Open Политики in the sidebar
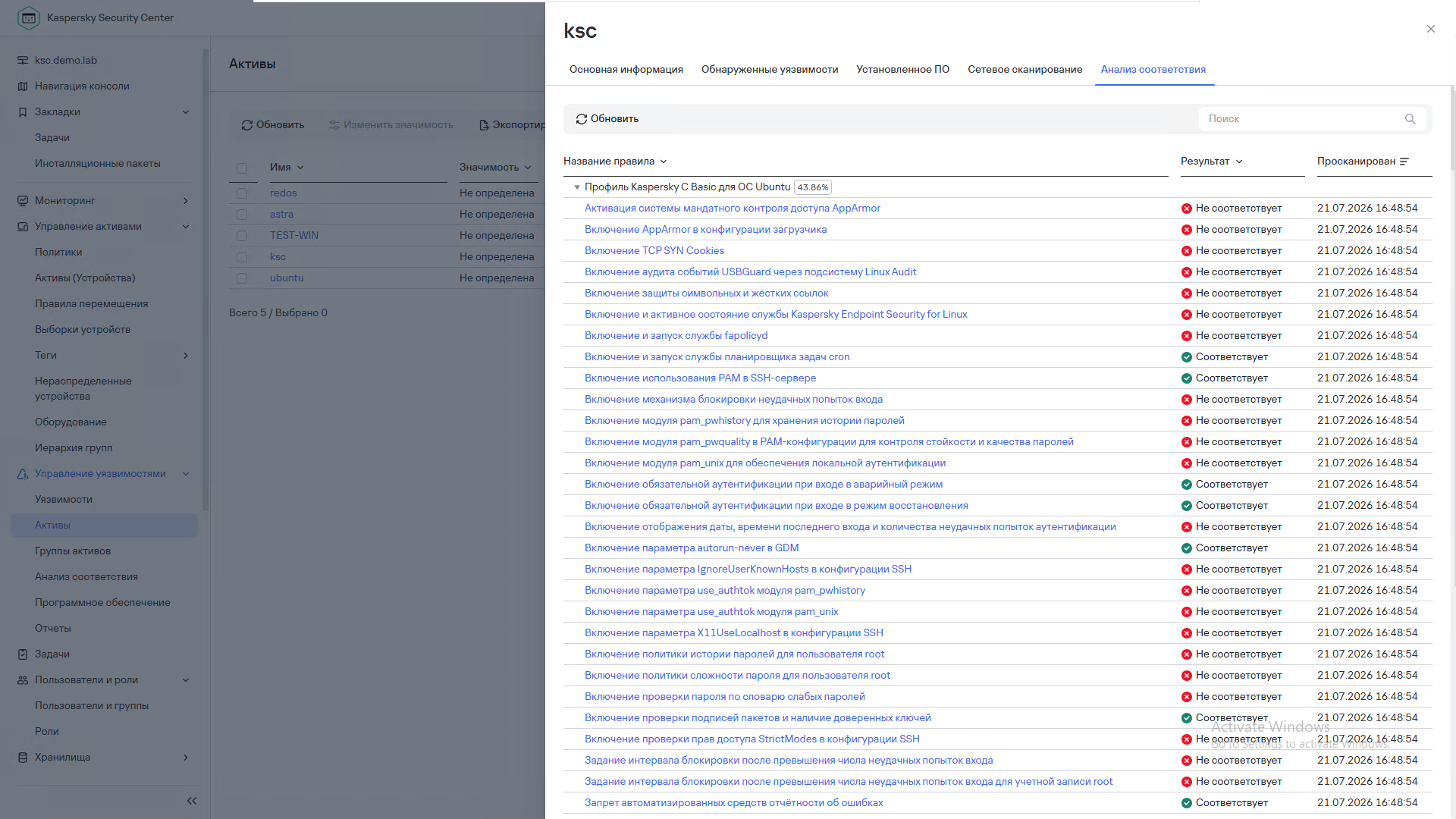Image resolution: width=1456 pixels, height=819 pixels. click(x=58, y=253)
